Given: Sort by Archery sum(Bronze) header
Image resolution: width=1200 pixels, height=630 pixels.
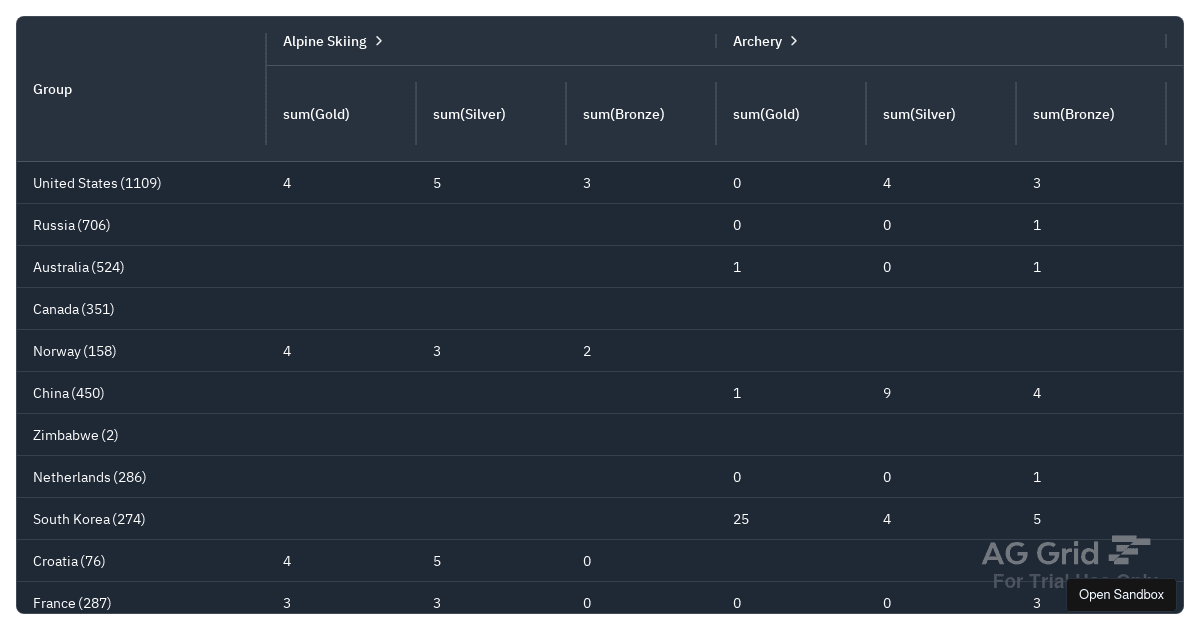Looking at the screenshot, I should tap(1091, 114).
